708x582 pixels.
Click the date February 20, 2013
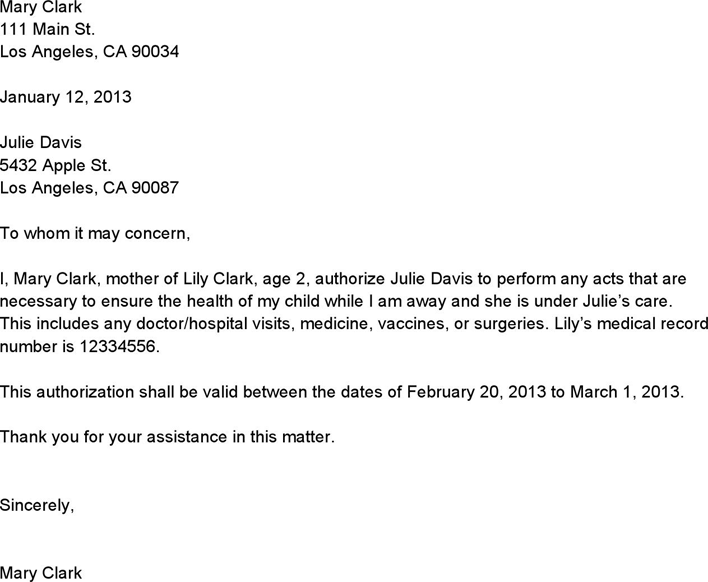(476, 392)
